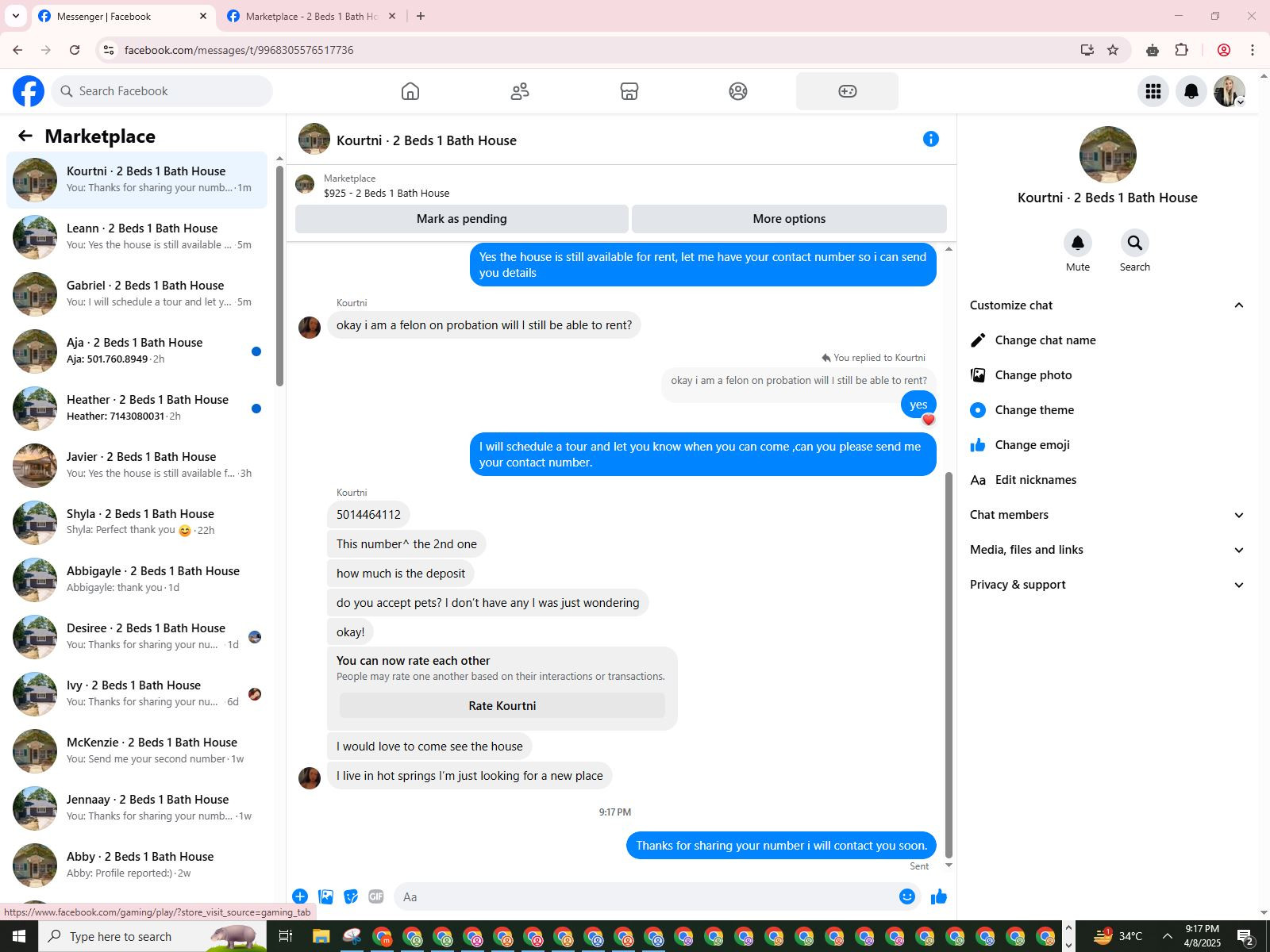Image resolution: width=1270 pixels, height=952 pixels.
Task: Collapse the Customize chat section
Action: 1107,305
